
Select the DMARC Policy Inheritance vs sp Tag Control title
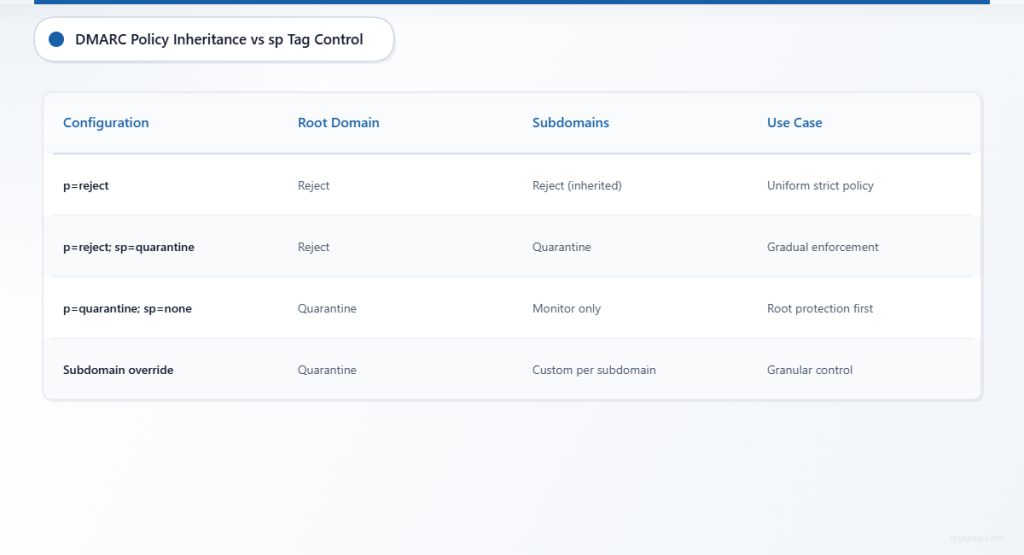tap(219, 39)
